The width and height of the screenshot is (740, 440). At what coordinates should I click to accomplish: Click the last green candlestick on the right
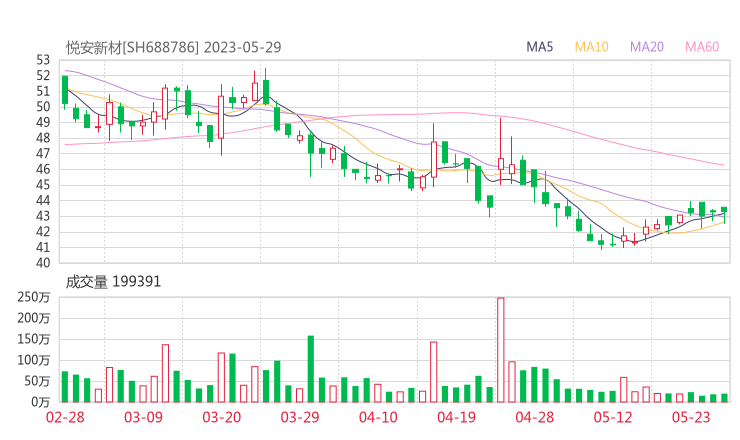tap(724, 215)
